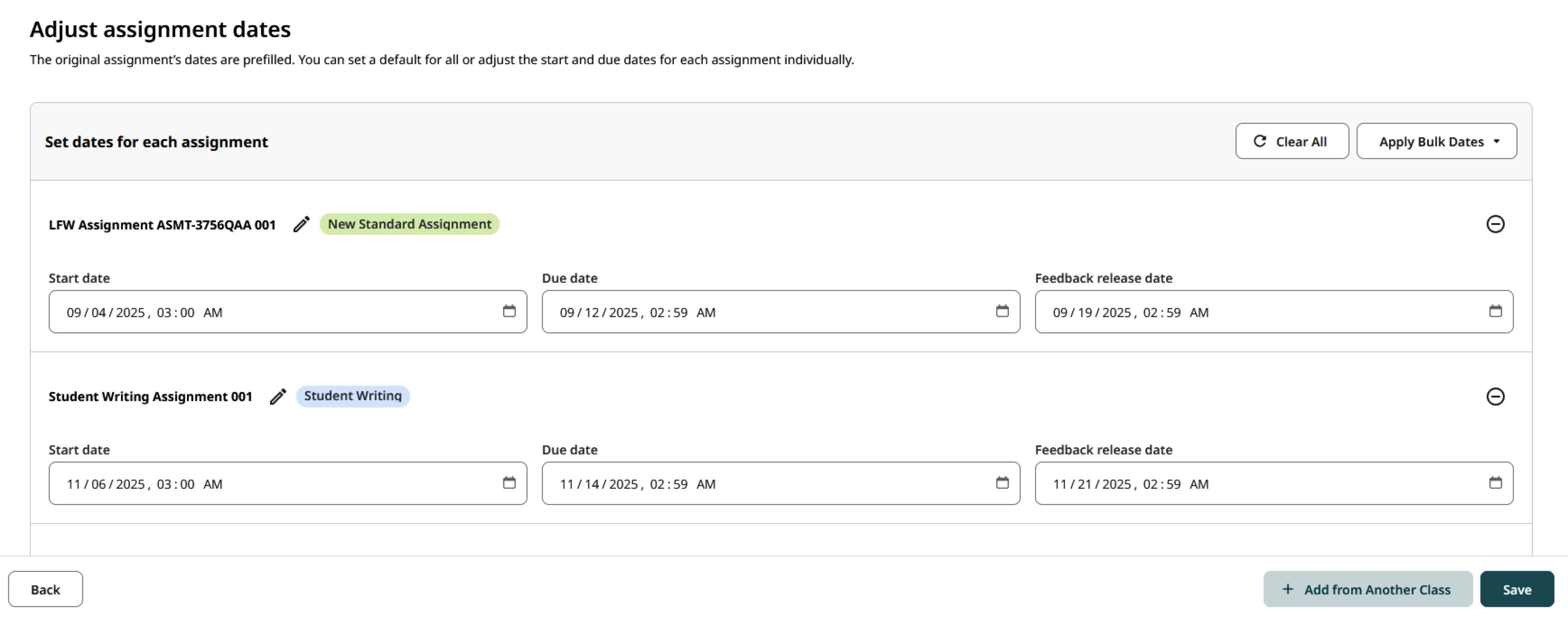The width and height of the screenshot is (1568, 617).
Task: Open calendar picker for Student Writing due date
Action: [x=1003, y=483]
